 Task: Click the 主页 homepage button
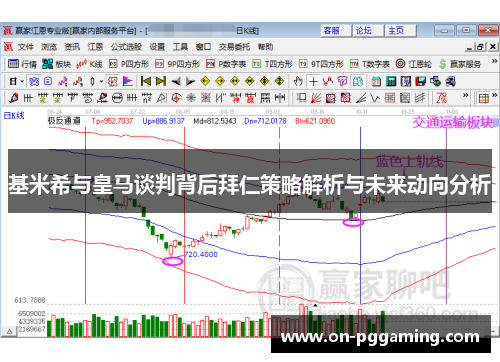pyautogui.click(x=400, y=31)
